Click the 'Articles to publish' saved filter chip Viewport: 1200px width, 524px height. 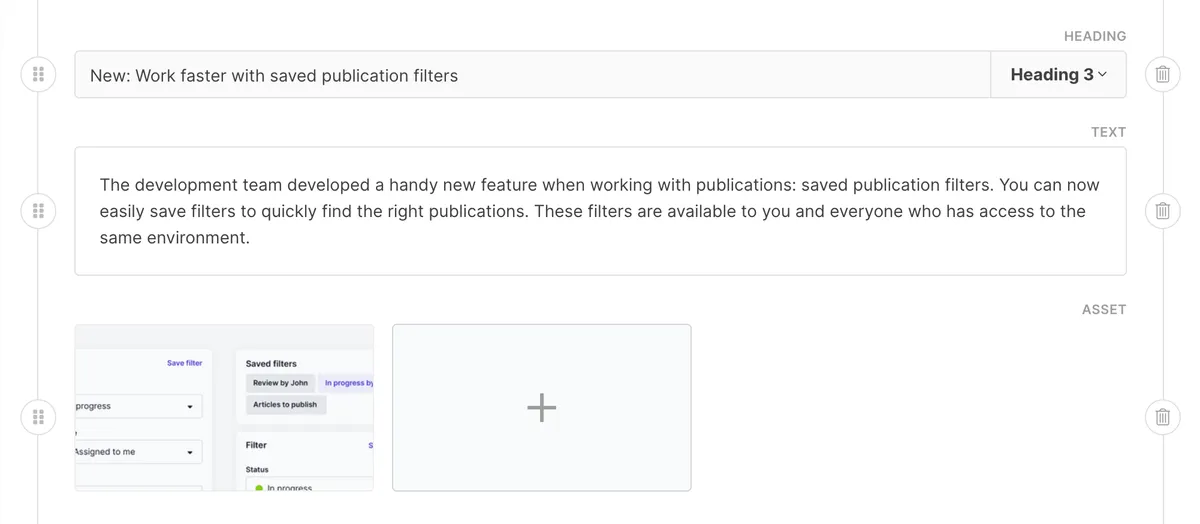tap(285, 405)
